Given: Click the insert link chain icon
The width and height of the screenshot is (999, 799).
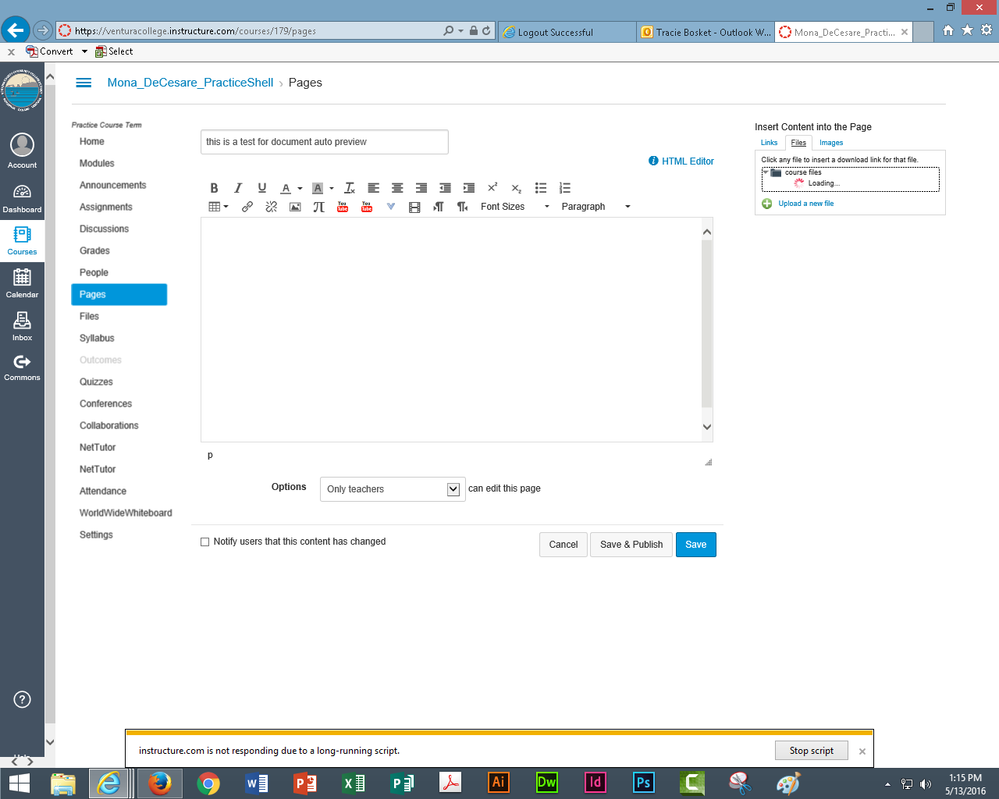Looking at the screenshot, I should click(x=247, y=207).
